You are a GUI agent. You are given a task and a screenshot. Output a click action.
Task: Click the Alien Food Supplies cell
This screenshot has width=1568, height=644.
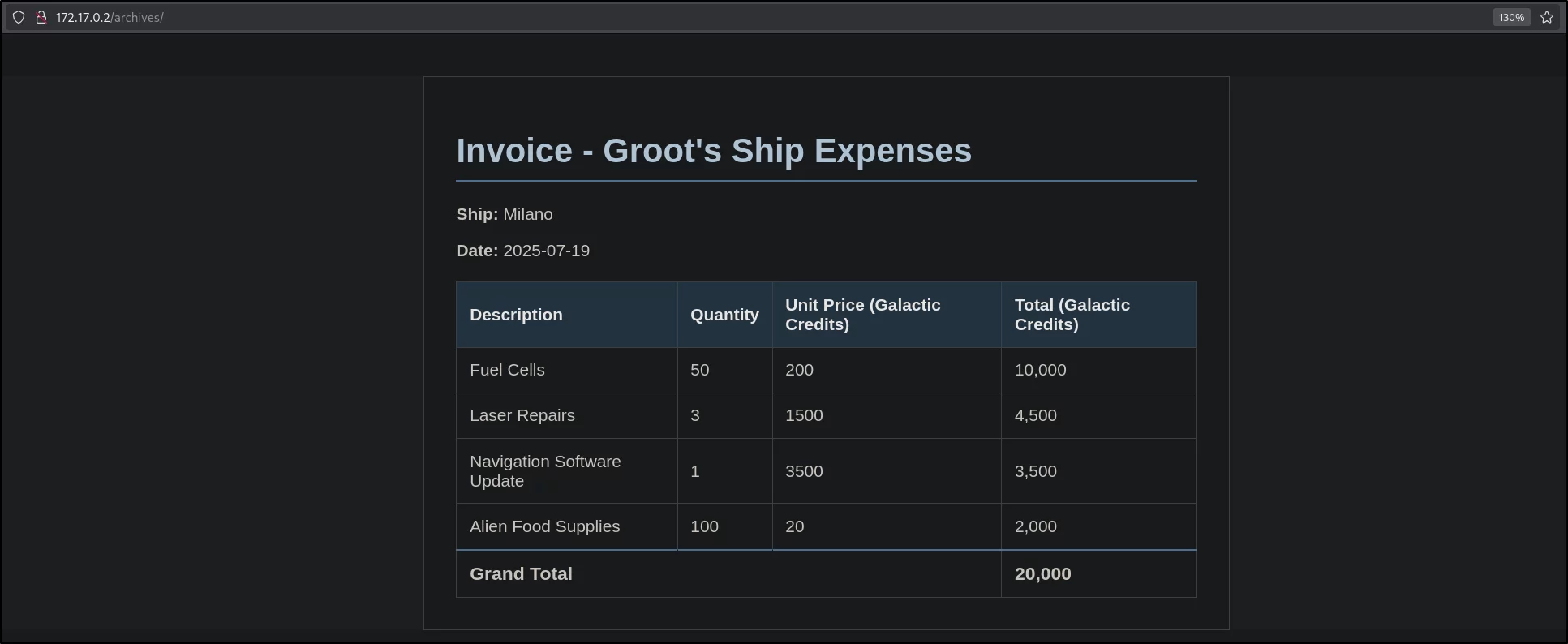coord(567,526)
